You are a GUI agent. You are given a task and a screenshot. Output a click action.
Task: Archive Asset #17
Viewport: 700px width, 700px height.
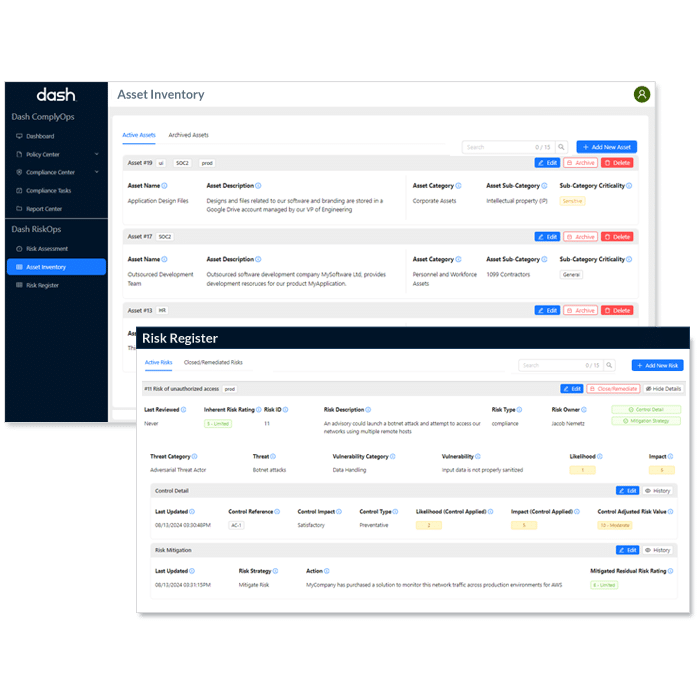pos(580,237)
